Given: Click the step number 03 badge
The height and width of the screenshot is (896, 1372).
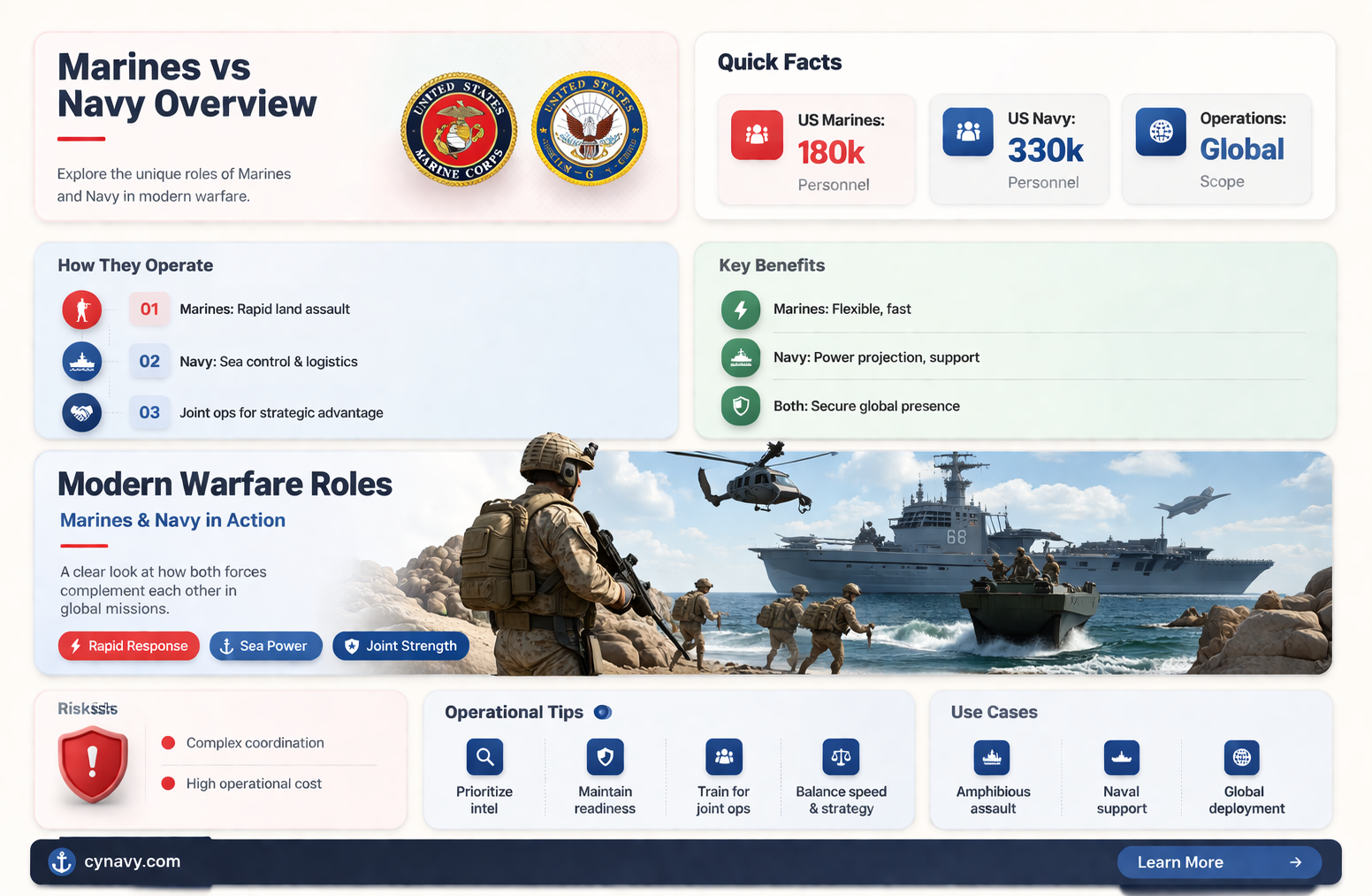Looking at the screenshot, I should point(149,413).
